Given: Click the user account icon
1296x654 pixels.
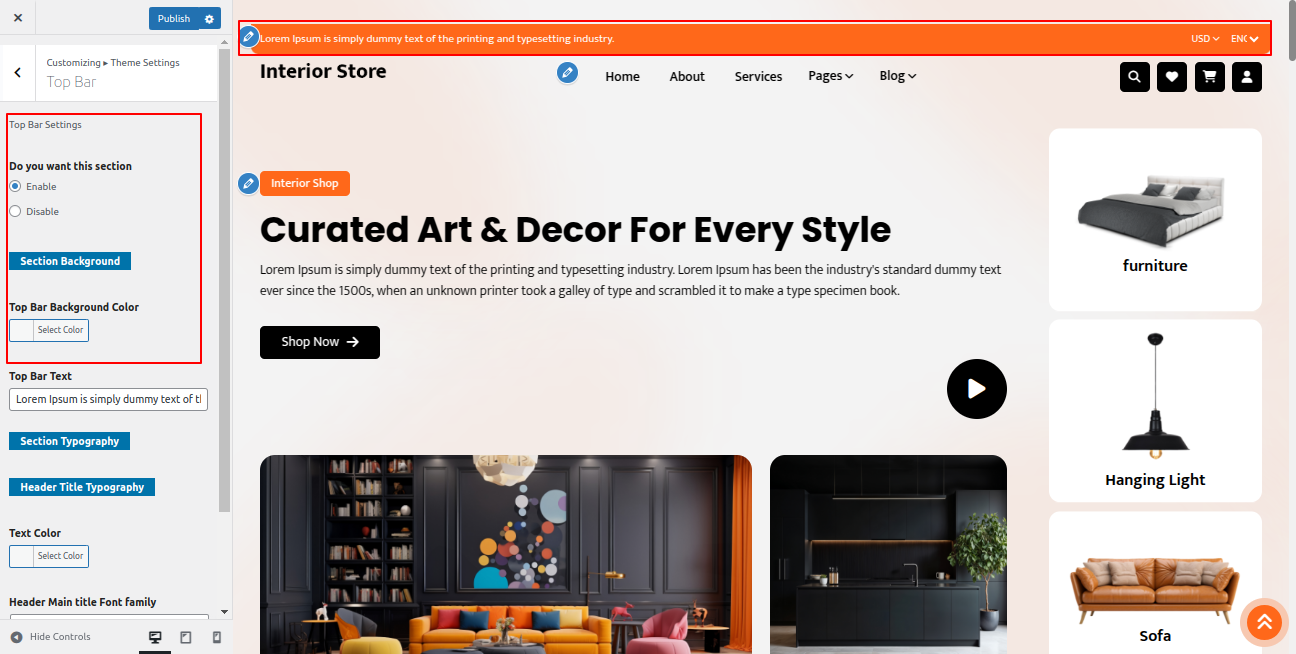Looking at the screenshot, I should (1247, 77).
